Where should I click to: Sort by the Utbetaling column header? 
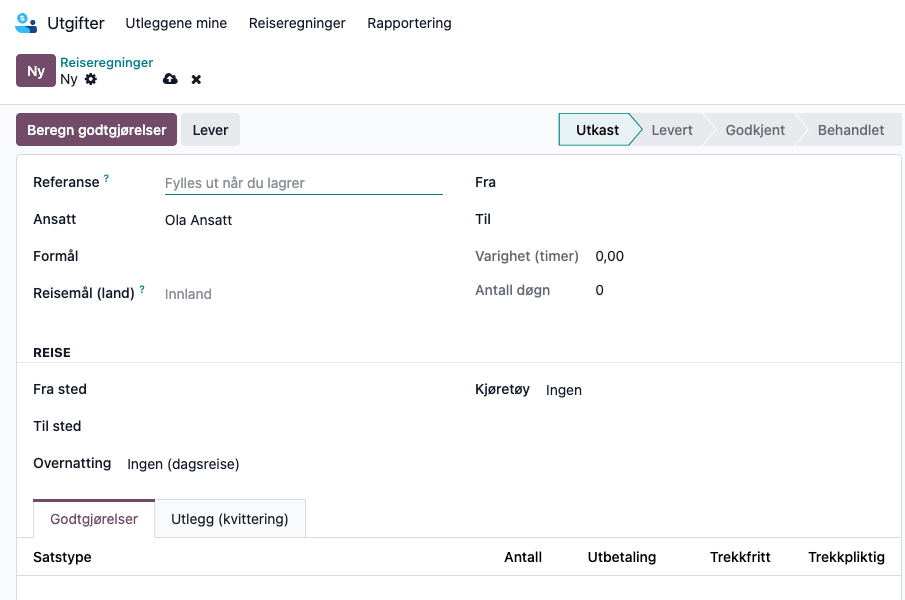622,557
